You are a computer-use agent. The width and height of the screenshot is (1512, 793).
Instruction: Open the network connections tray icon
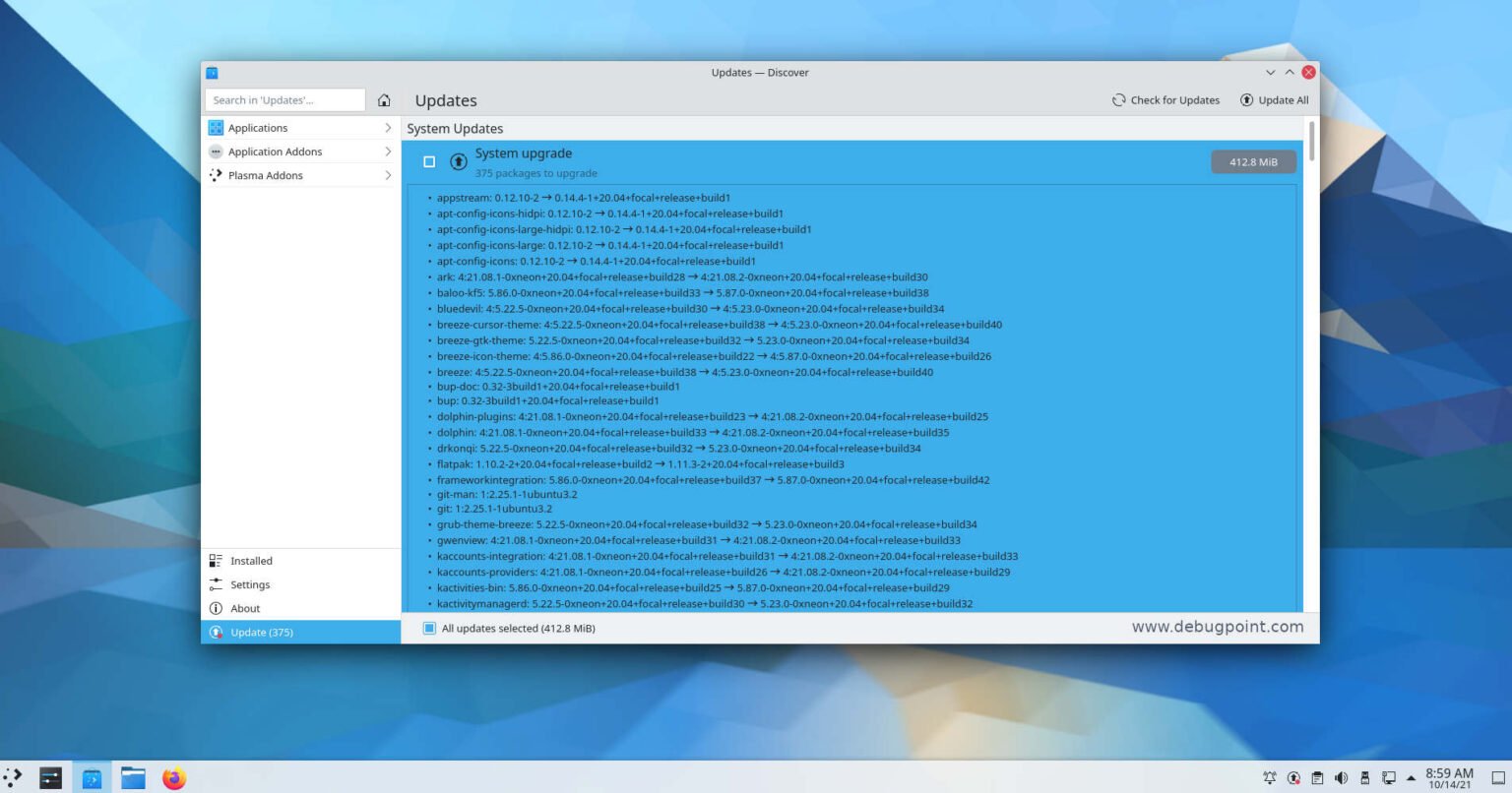[1389, 777]
